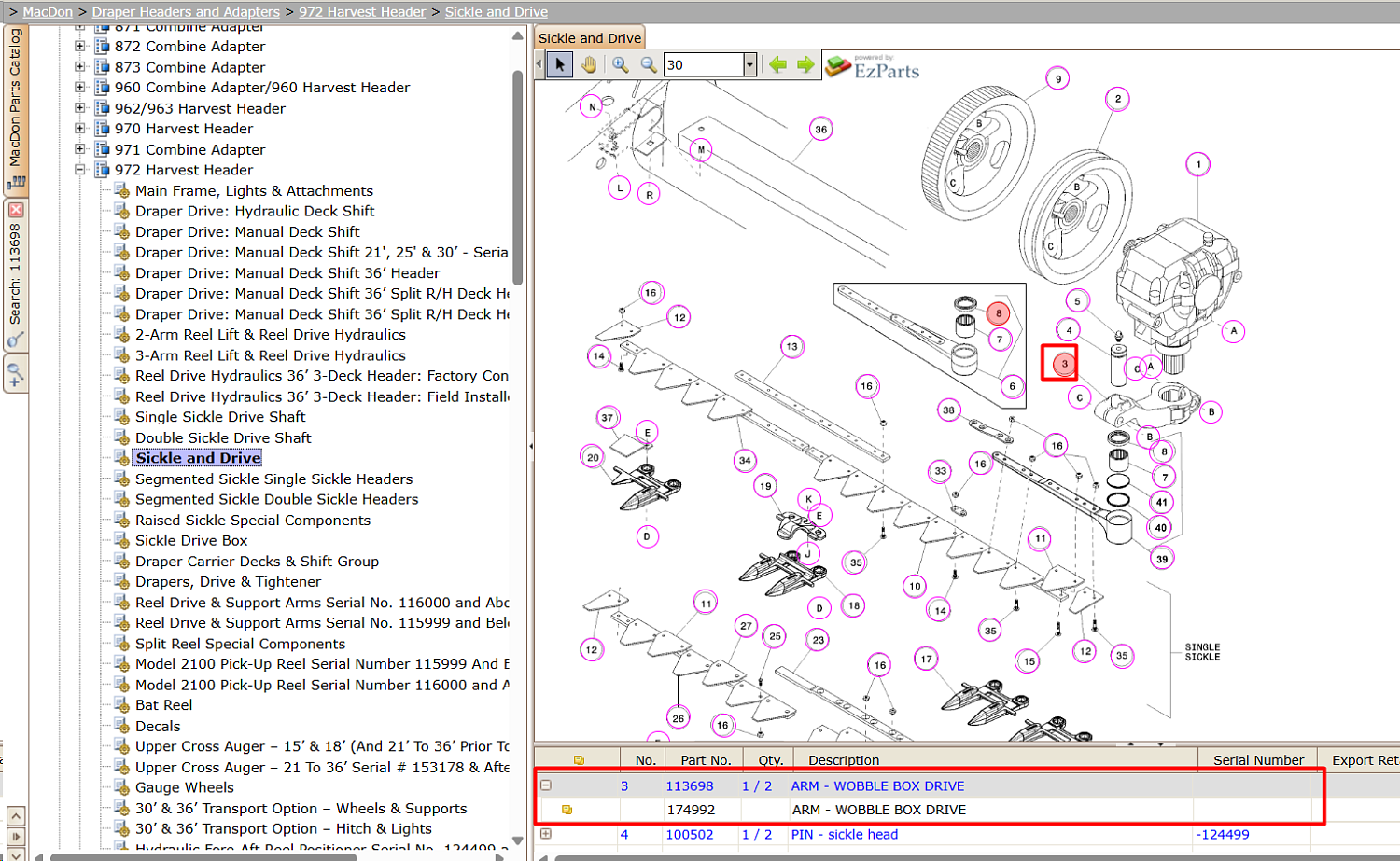
Task: Open the 972 Harvest Header breadcrumb link
Action: pyautogui.click(x=362, y=12)
